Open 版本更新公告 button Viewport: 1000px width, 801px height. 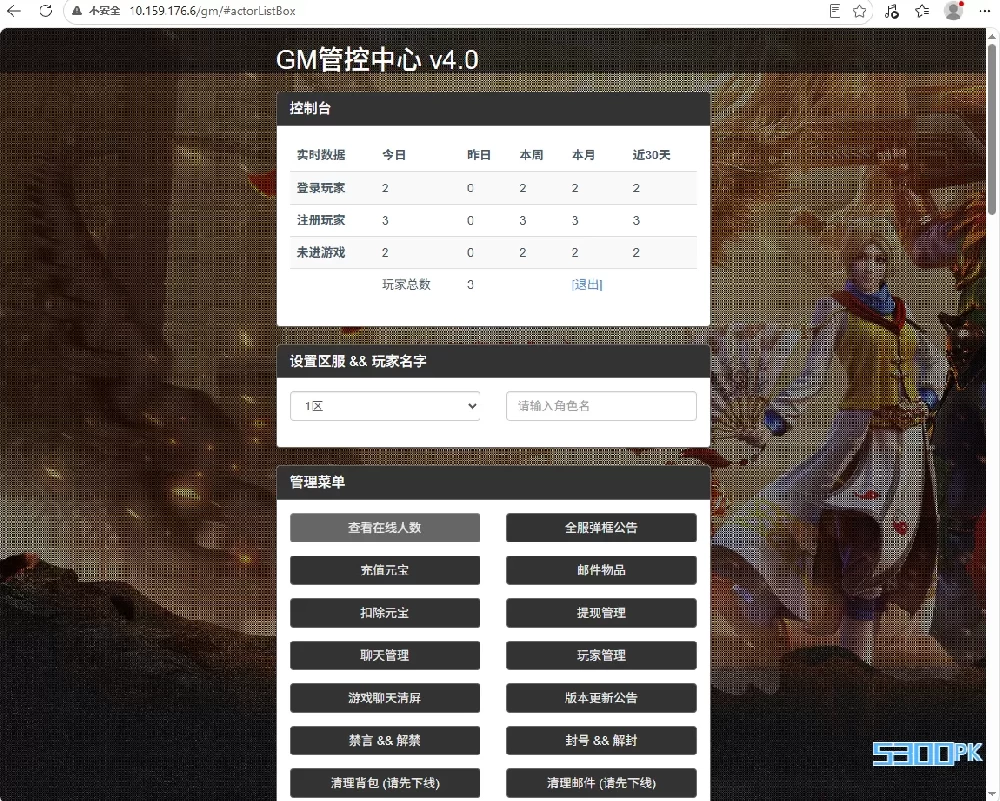[601, 698]
